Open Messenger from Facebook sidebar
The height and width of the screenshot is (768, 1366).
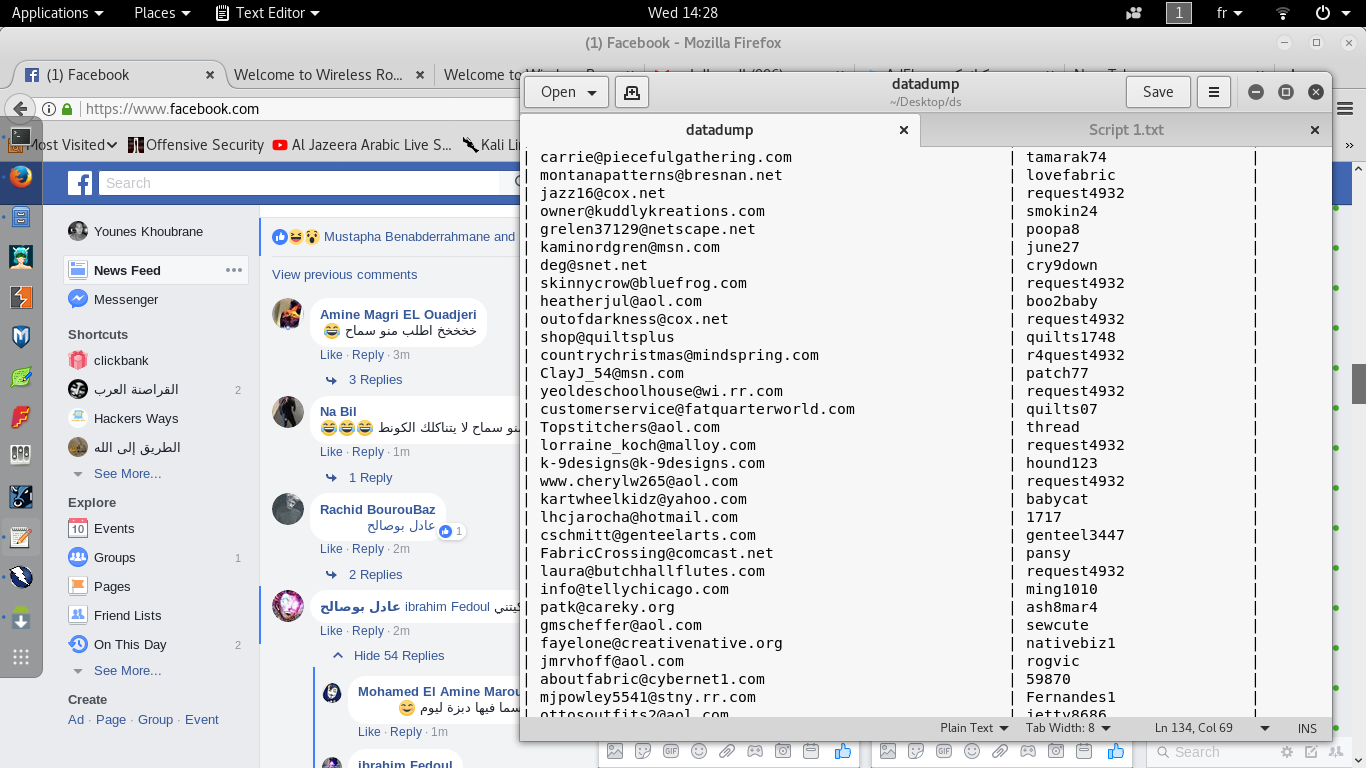click(126, 300)
